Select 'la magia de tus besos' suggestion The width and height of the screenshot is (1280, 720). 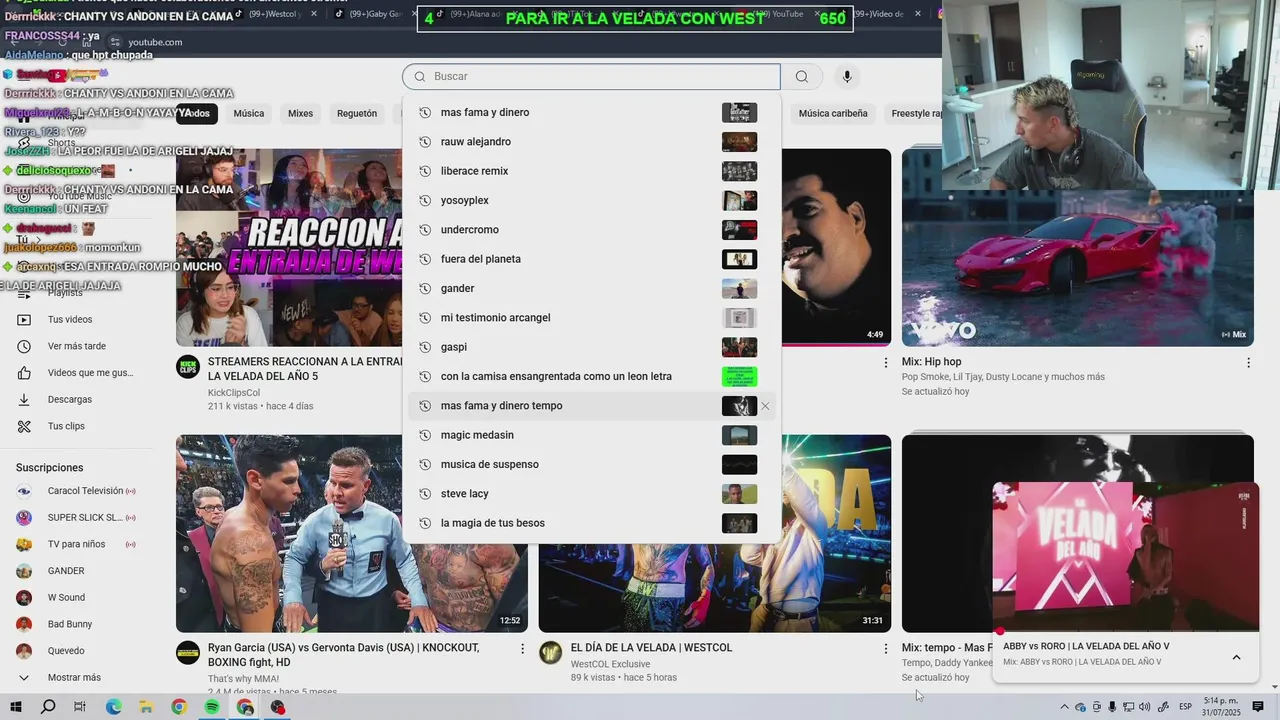(x=591, y=523)
